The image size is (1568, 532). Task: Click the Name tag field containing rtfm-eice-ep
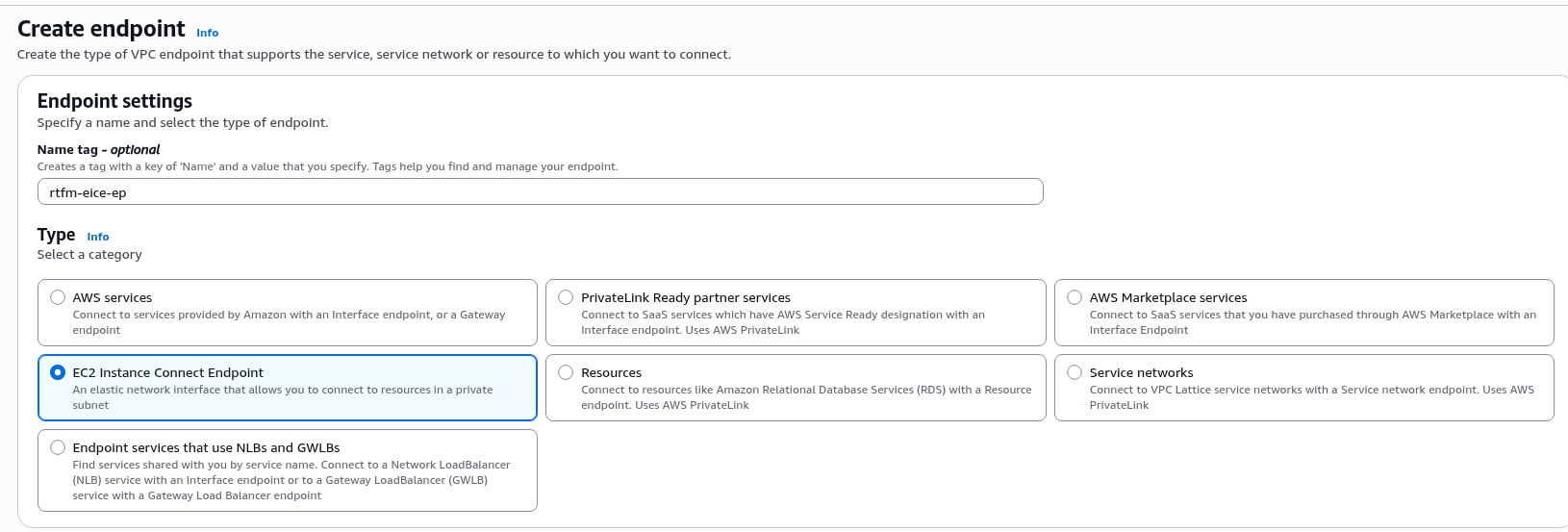[x=539, y=192]
